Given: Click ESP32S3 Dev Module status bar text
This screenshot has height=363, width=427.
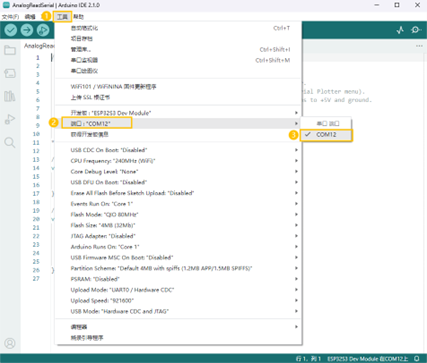Looking at the screenshot, I should 368,359.
